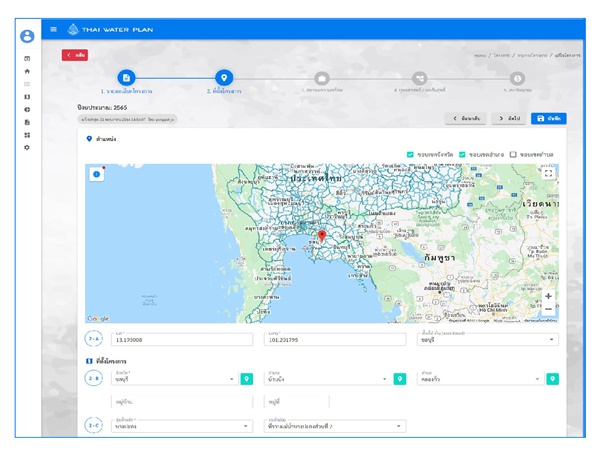Screen dimensions: 600x450
Task: Open subdistrict dropdown showing คลองกิ่ว
Action: coord(480,379)
